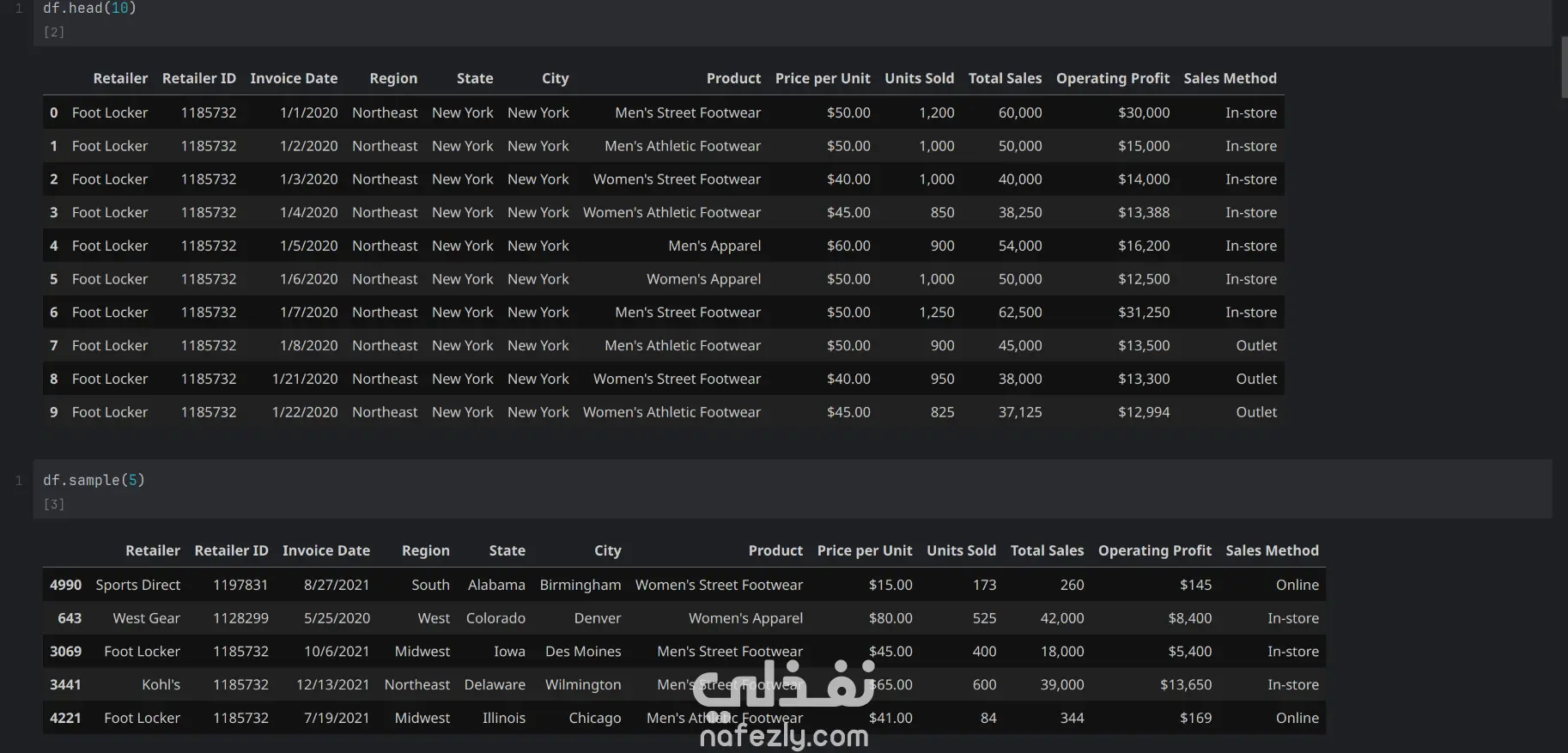Click the $60.00 price per unit cell
Screen dimensions: 1568x753
[x=848, y=246]
